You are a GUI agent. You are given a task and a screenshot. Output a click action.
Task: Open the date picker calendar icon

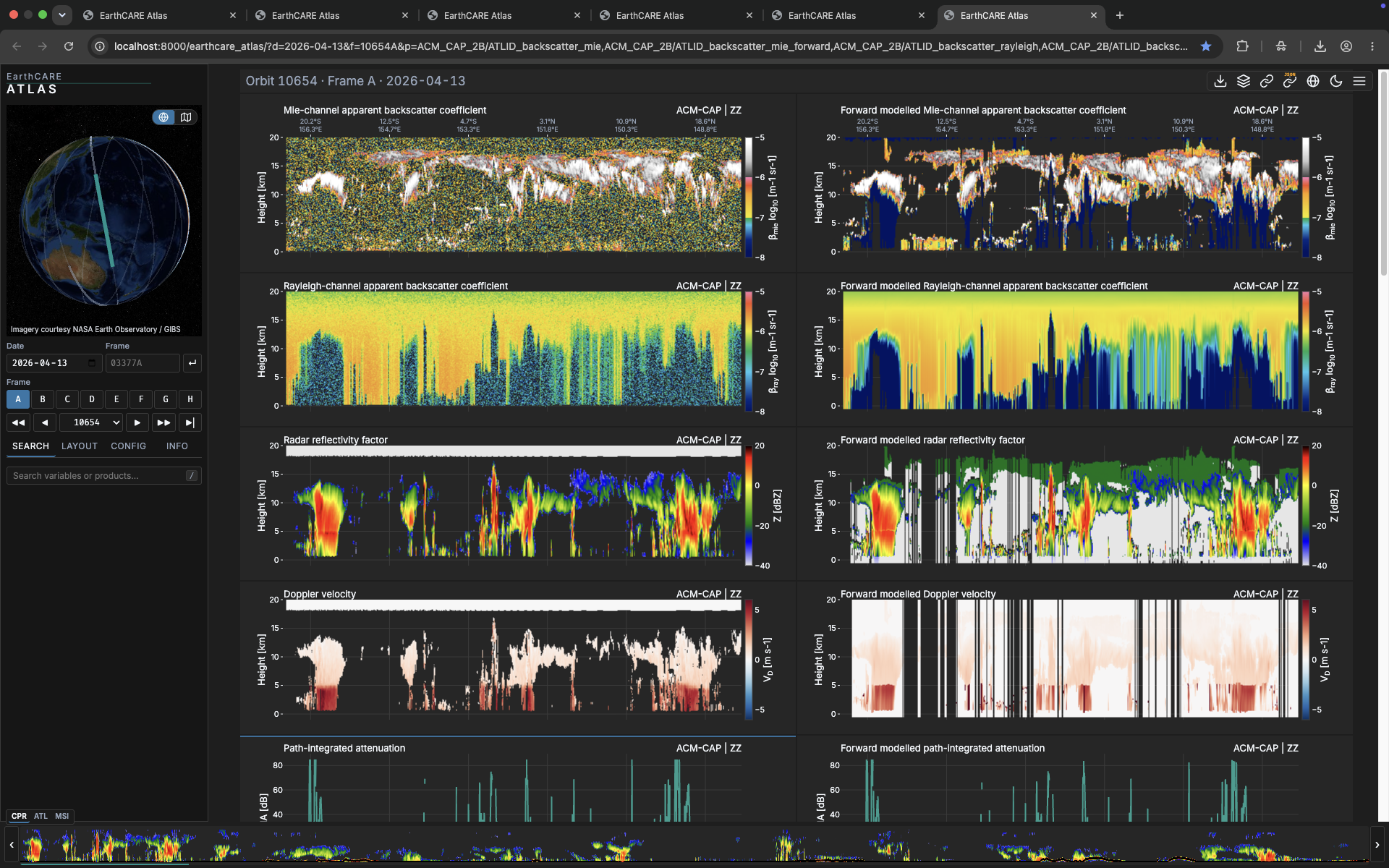(92, 363)
